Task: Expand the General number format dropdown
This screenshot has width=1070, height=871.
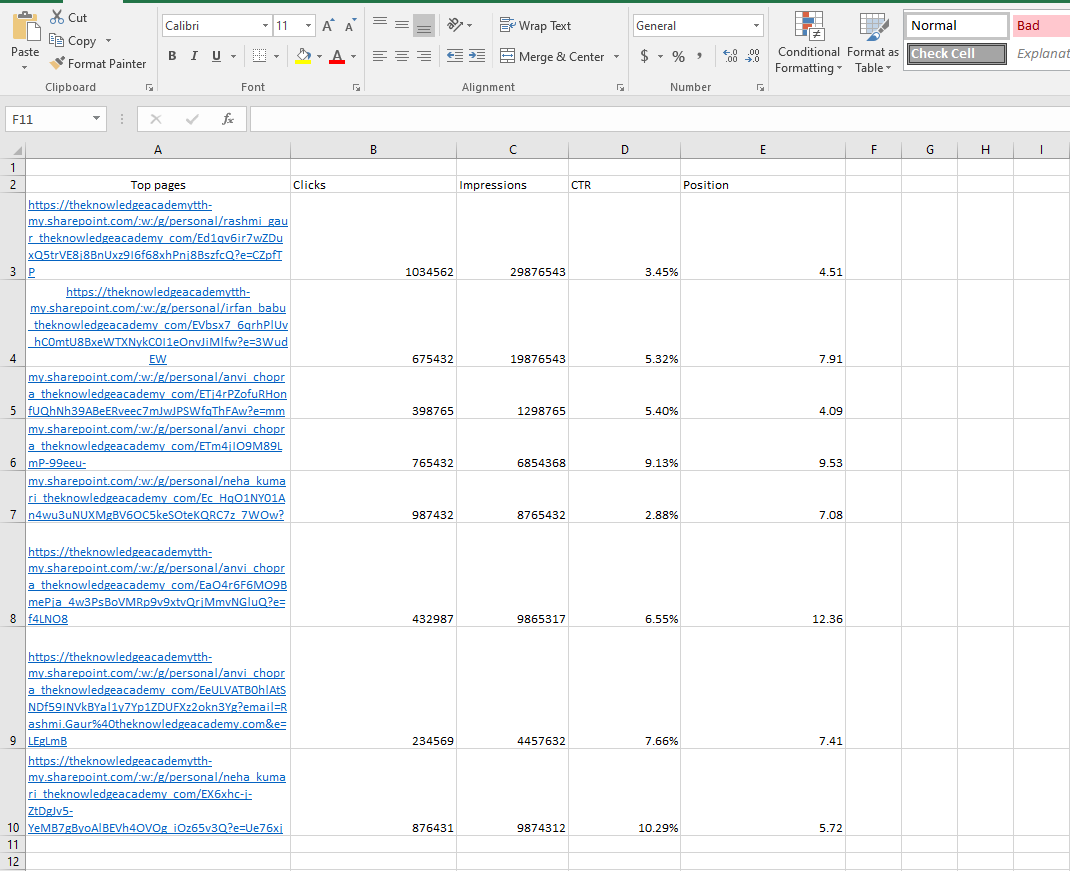Action: coord(755,26)
